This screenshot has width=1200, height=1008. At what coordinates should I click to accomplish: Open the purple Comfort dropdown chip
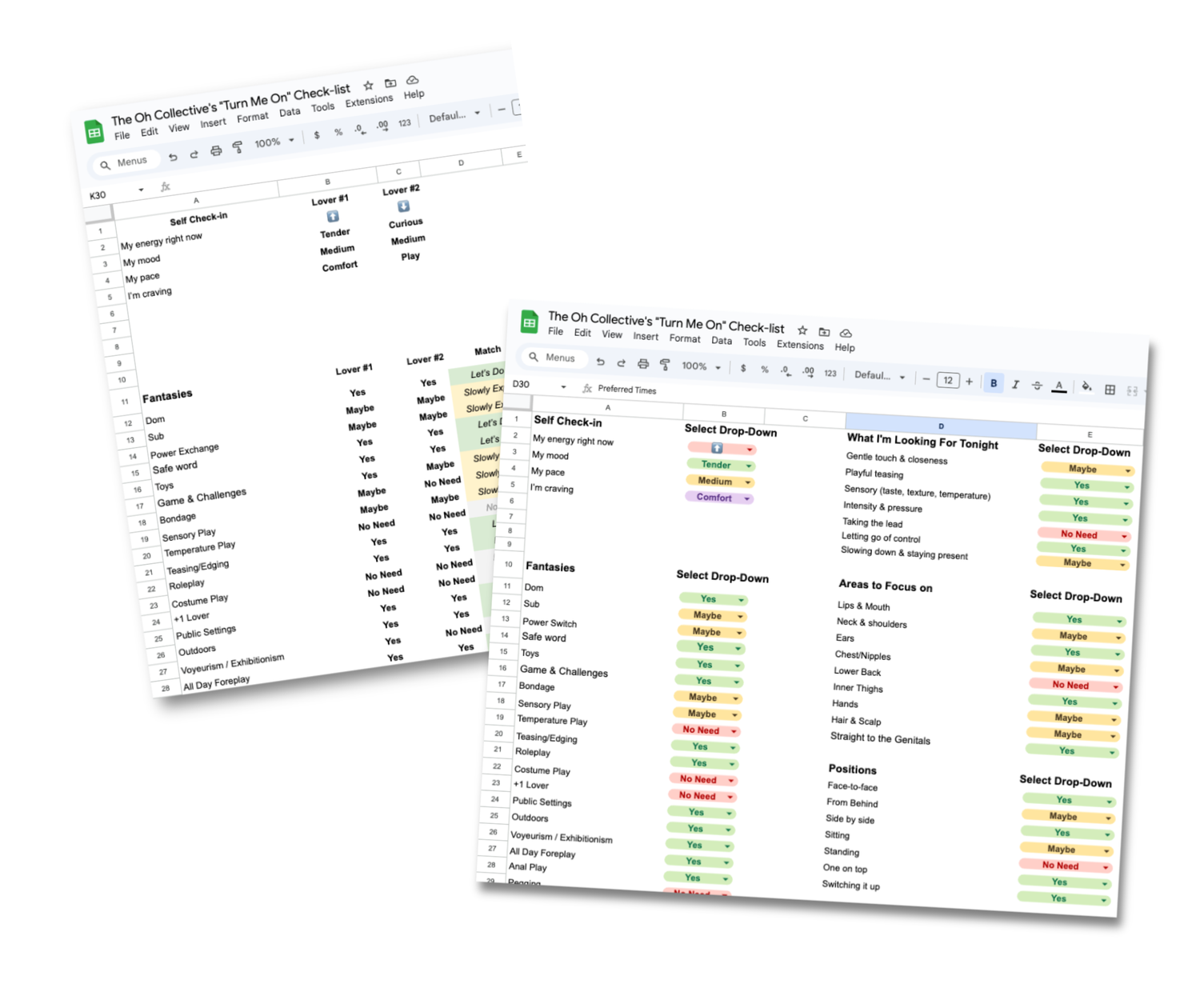click(x=719, y=498)
